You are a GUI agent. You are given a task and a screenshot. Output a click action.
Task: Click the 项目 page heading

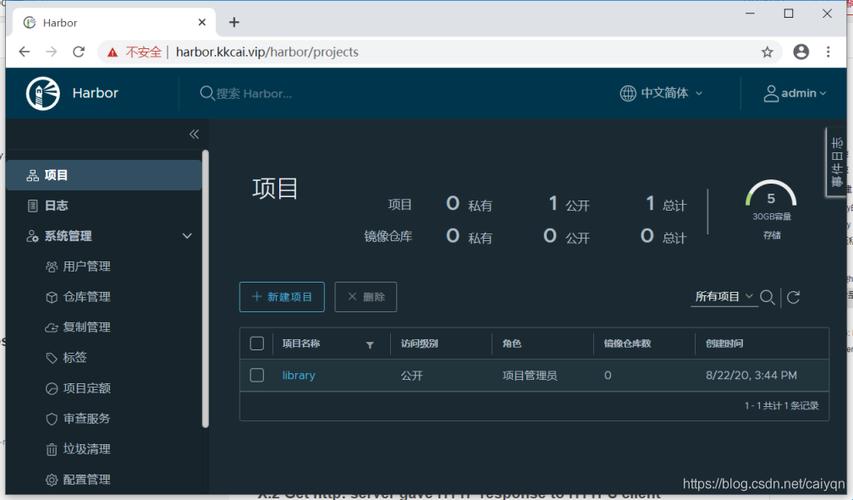(x=275, y=189)
